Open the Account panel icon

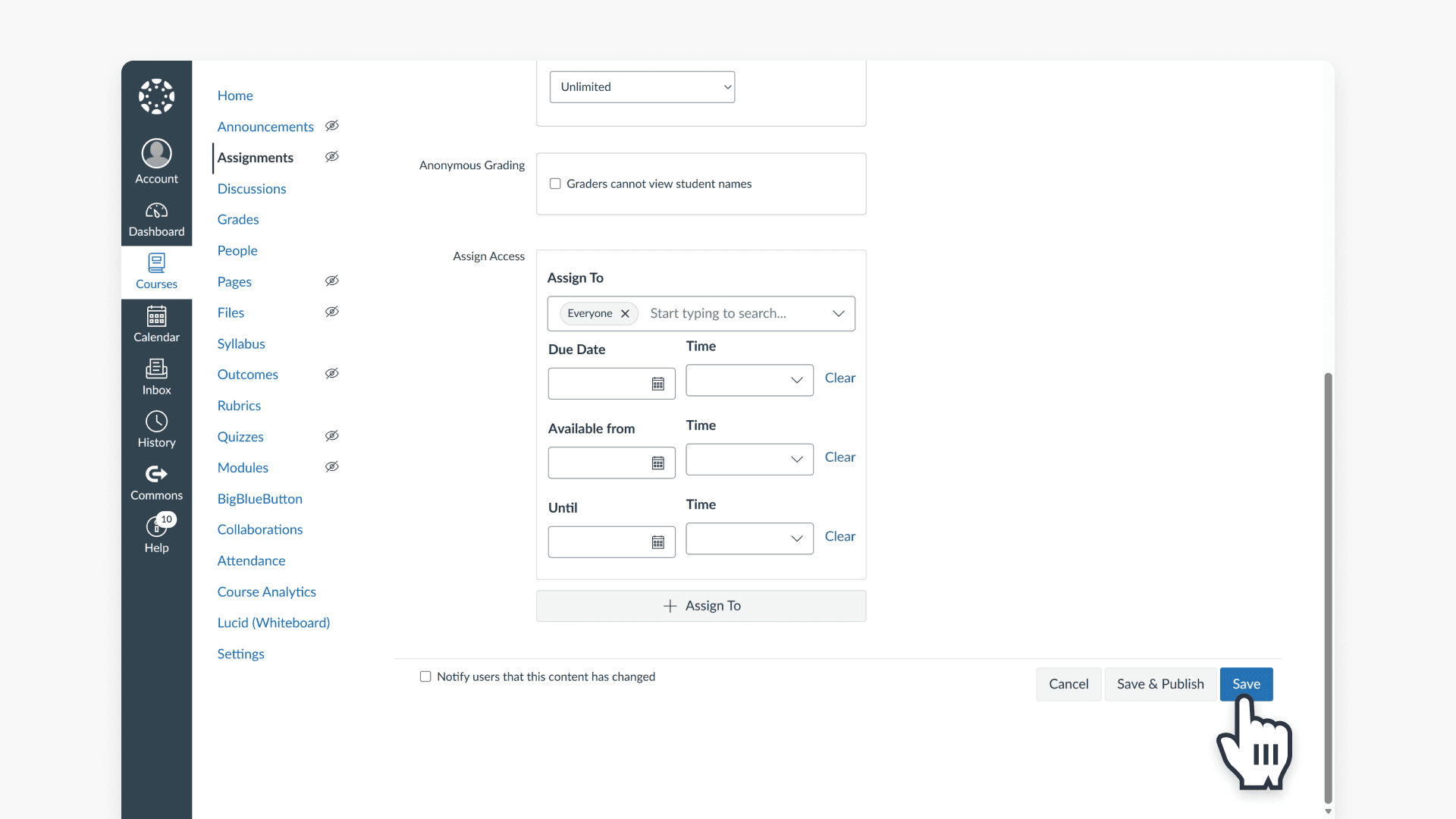tap(156, 161)
